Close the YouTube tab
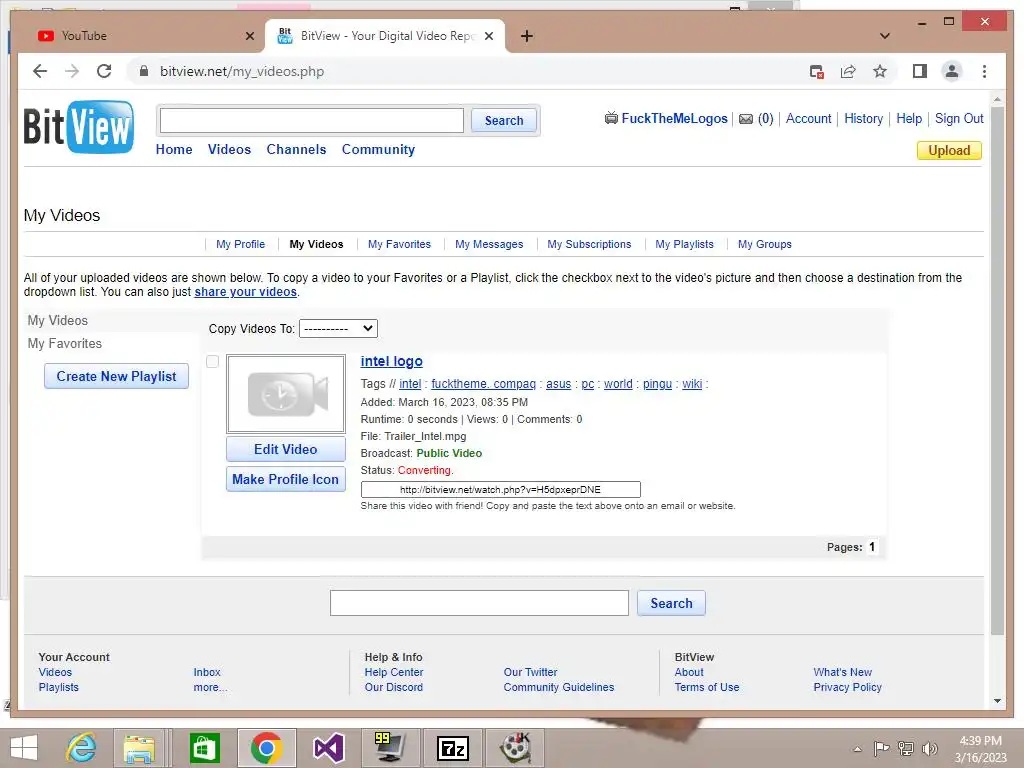Viewport: 1024px width, 768px height. point(249,36)
